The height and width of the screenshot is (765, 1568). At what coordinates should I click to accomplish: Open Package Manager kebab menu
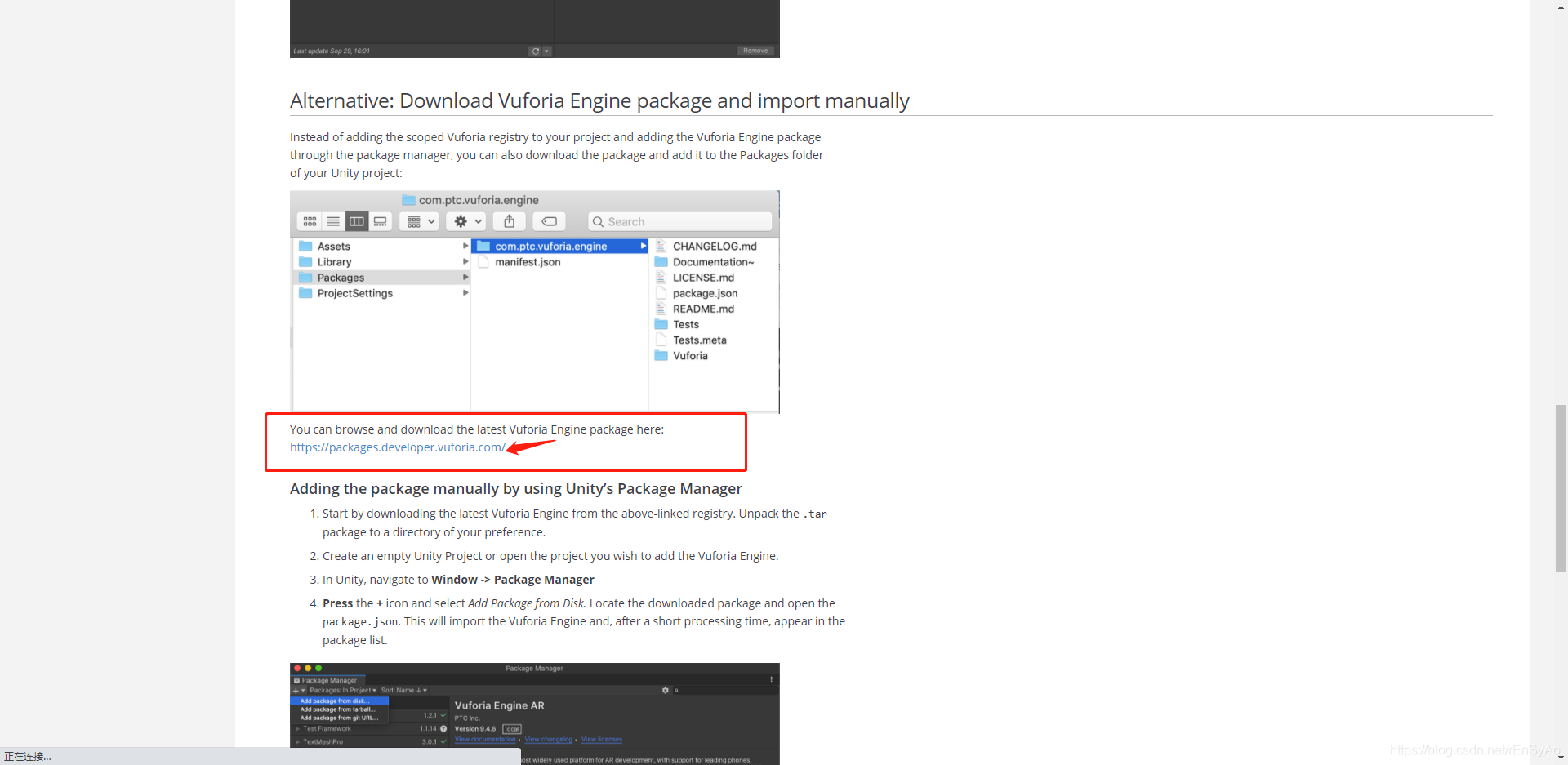[771, 679]
